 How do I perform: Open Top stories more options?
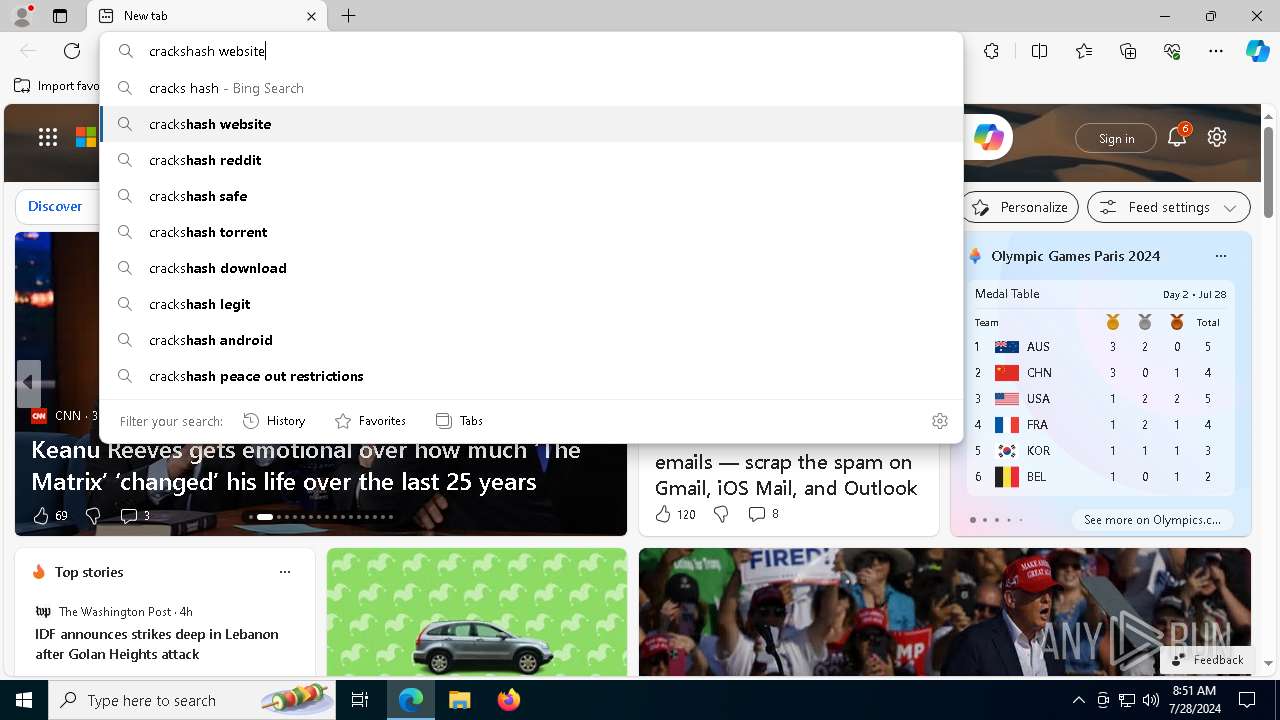(285, 572)
